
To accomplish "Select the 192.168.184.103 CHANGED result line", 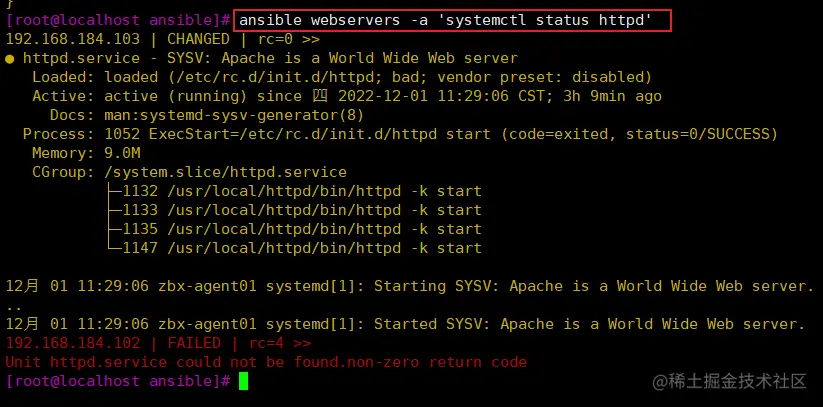I will [x=163, y=39].
